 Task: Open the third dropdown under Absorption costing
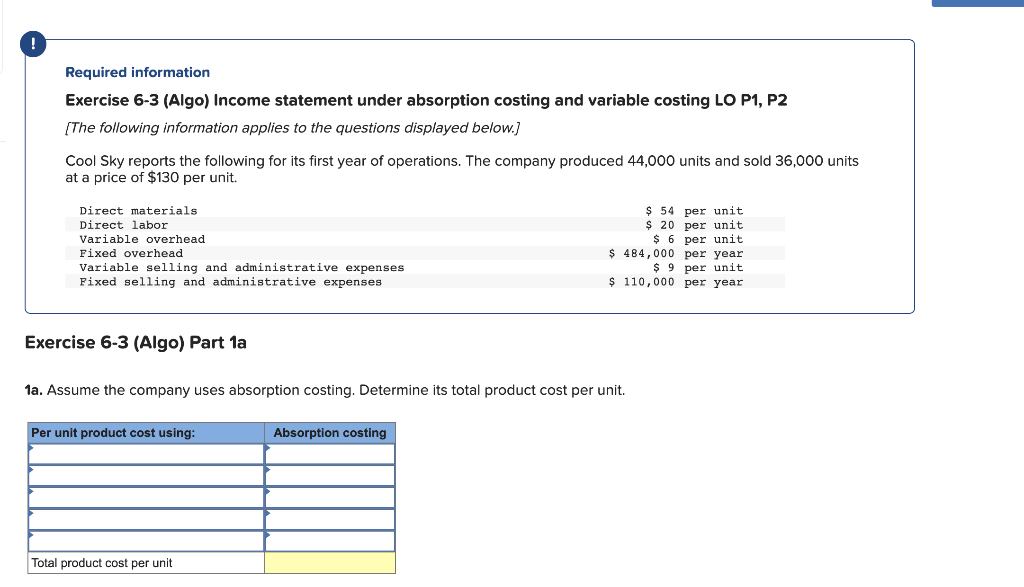click(330, 498)
